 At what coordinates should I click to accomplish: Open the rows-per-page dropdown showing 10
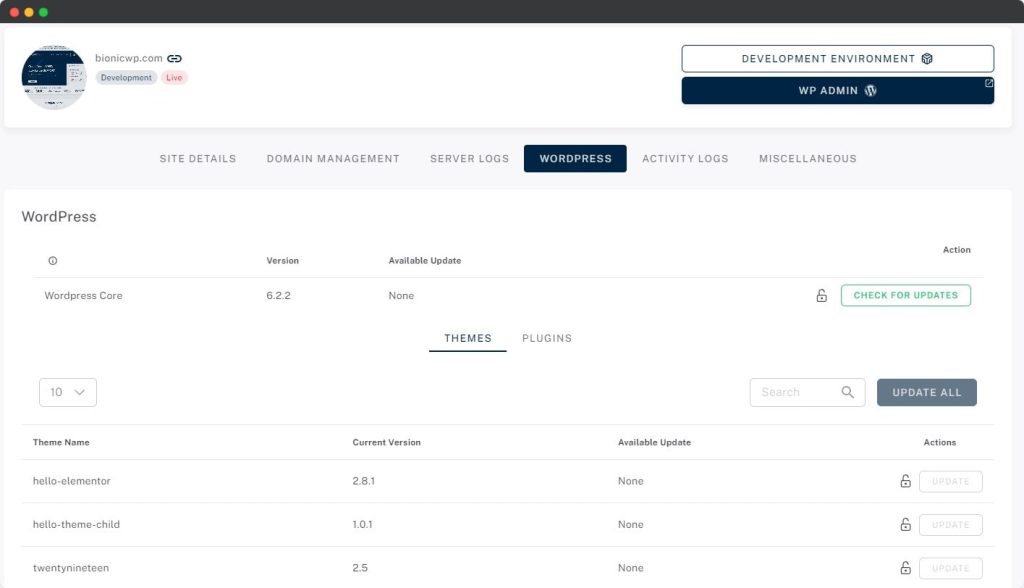[68, 392]
